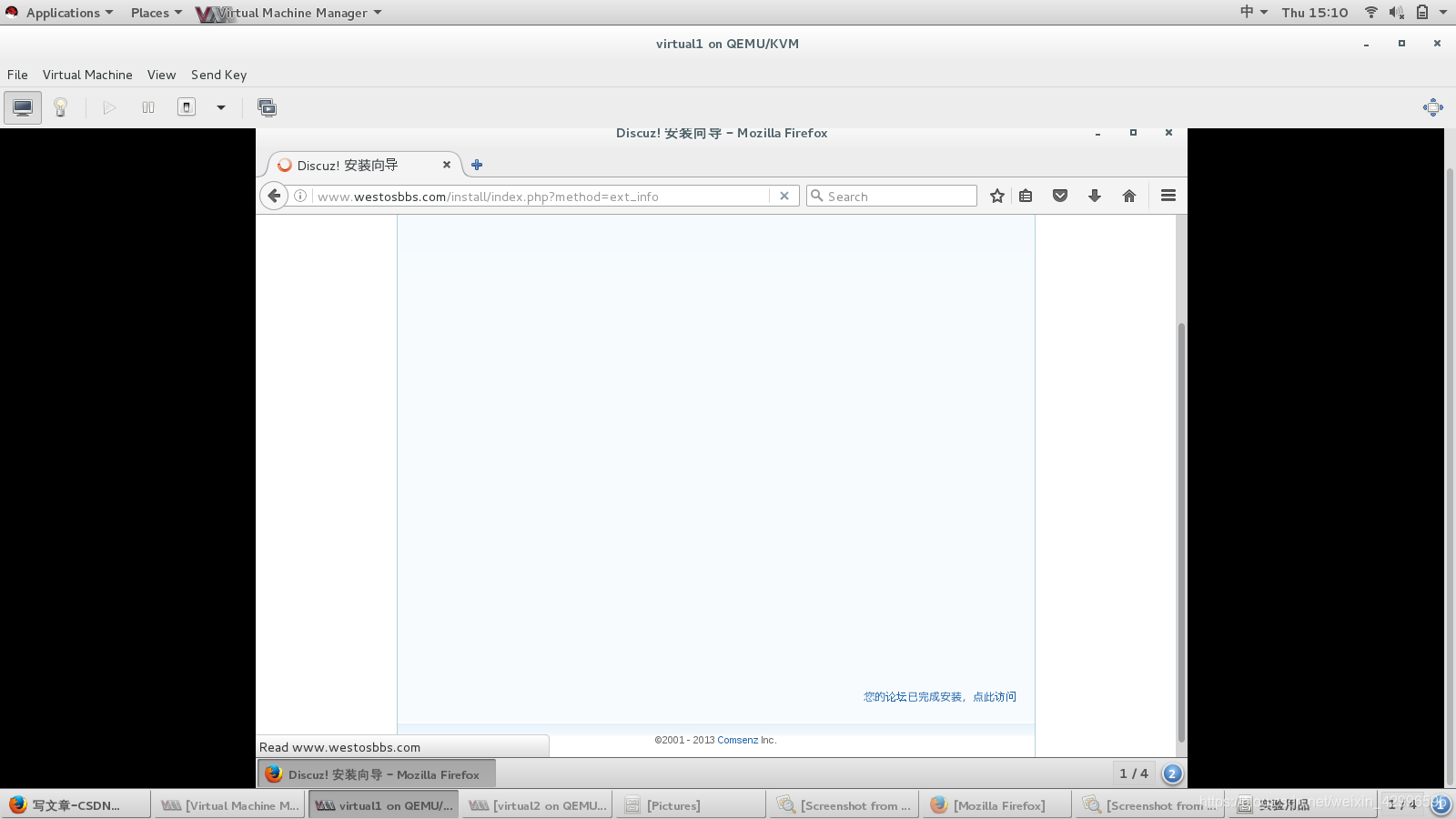Open the system menu arrow at top right
Viewport: 1456px width, 819px height.
point(1443,12)
